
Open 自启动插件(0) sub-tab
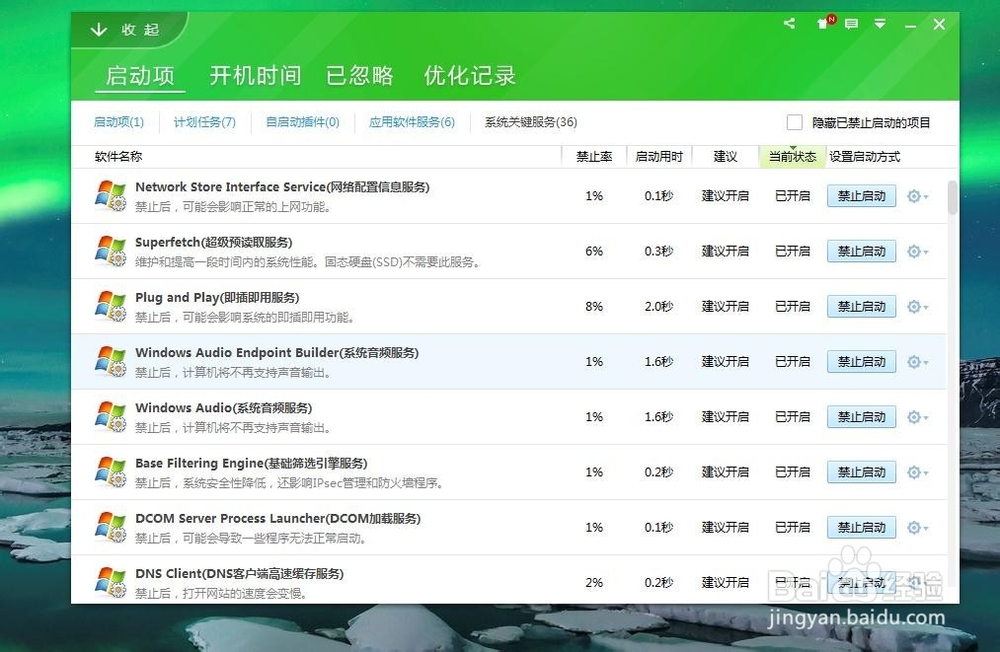pyautogui.click(x=302, y=122)
